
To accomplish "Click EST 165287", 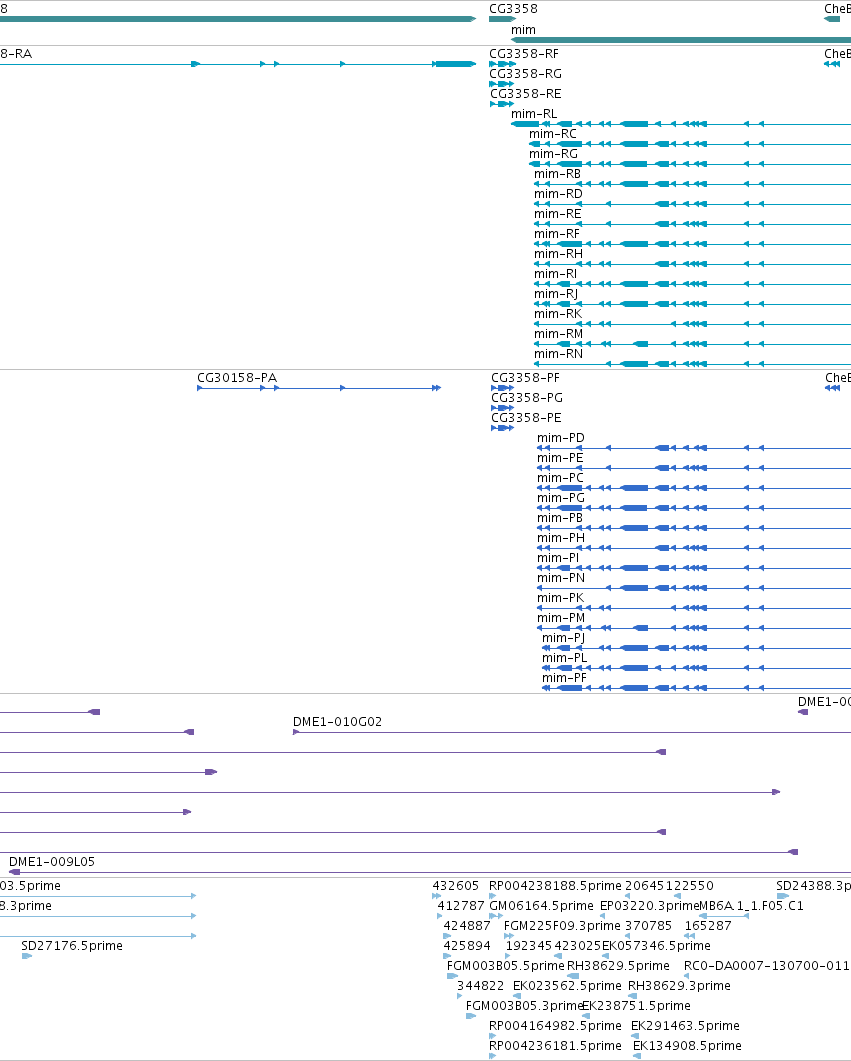I will [x=708, y=926].
